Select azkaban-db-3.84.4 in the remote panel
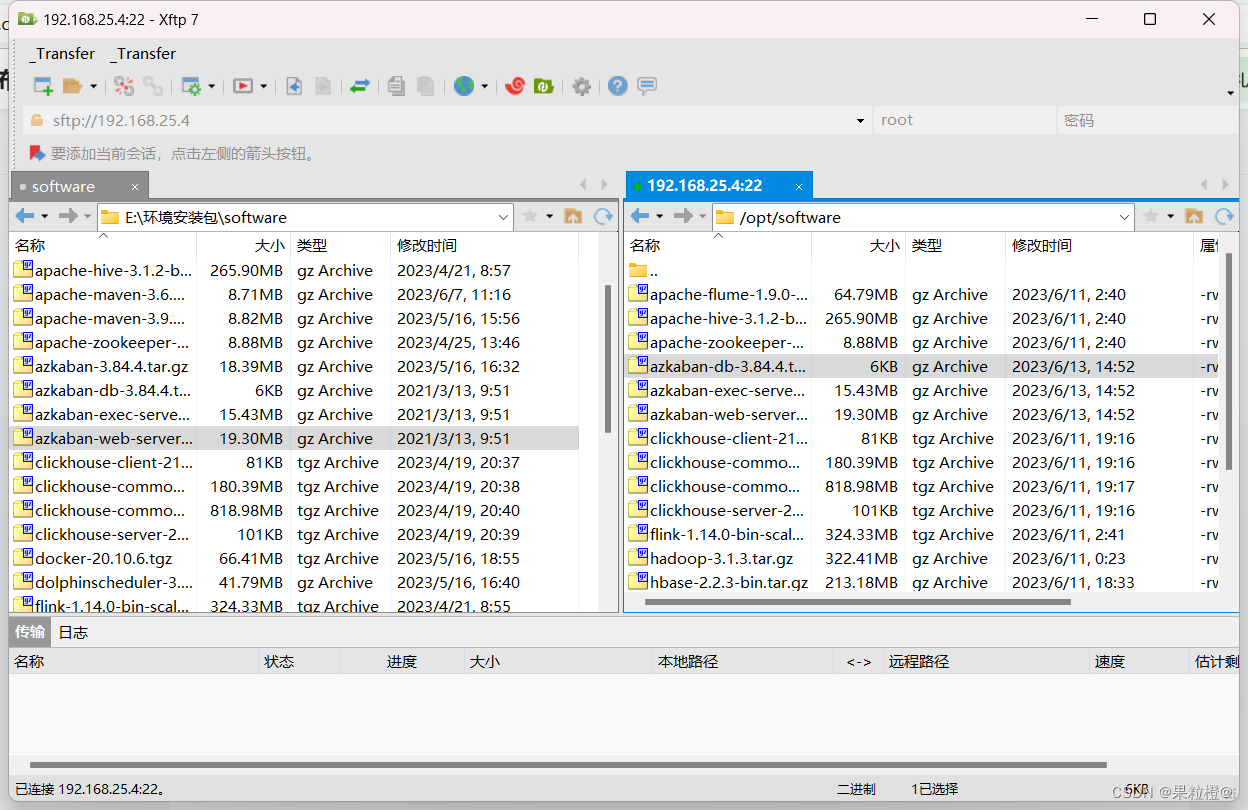 pyautogui.click(x=720, y=366)
